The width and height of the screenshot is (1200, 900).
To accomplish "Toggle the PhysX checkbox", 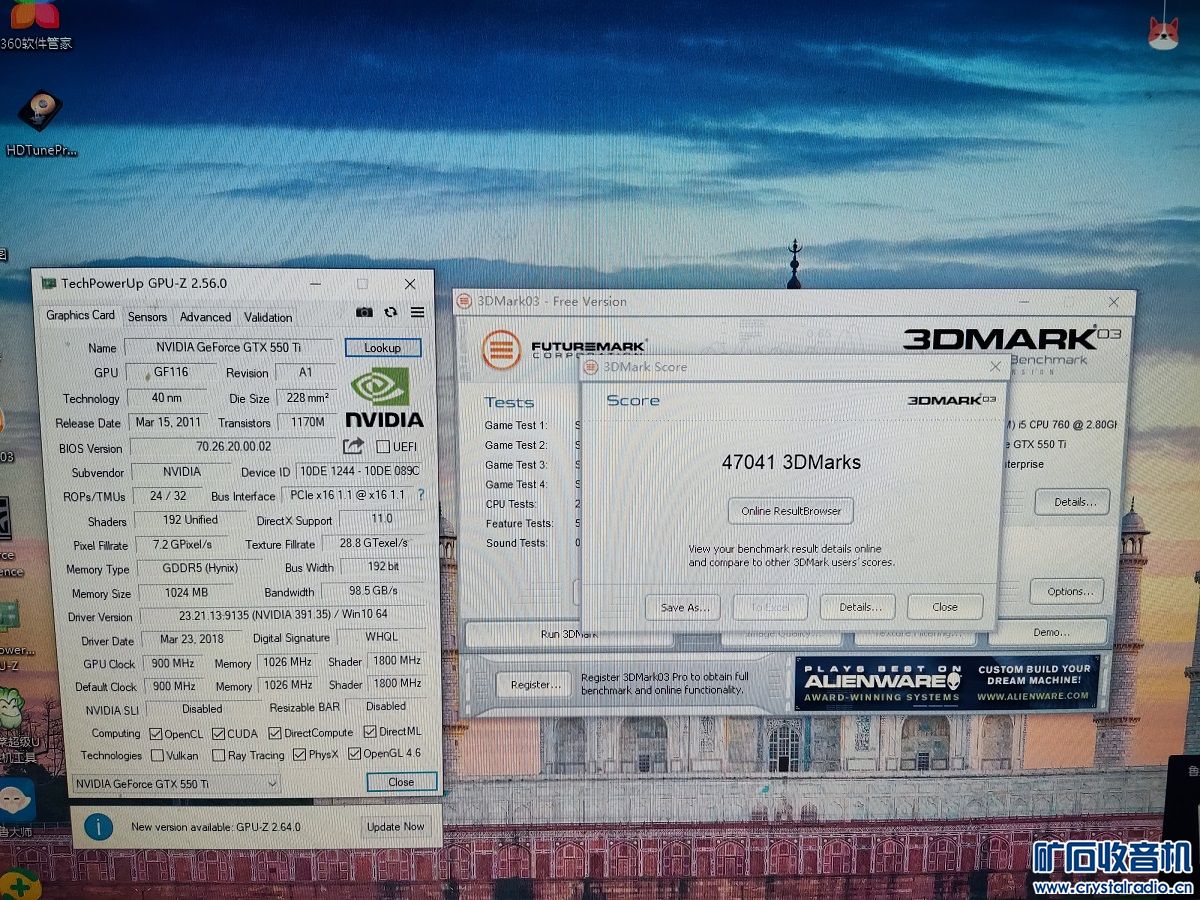I will tap(299, 754).
